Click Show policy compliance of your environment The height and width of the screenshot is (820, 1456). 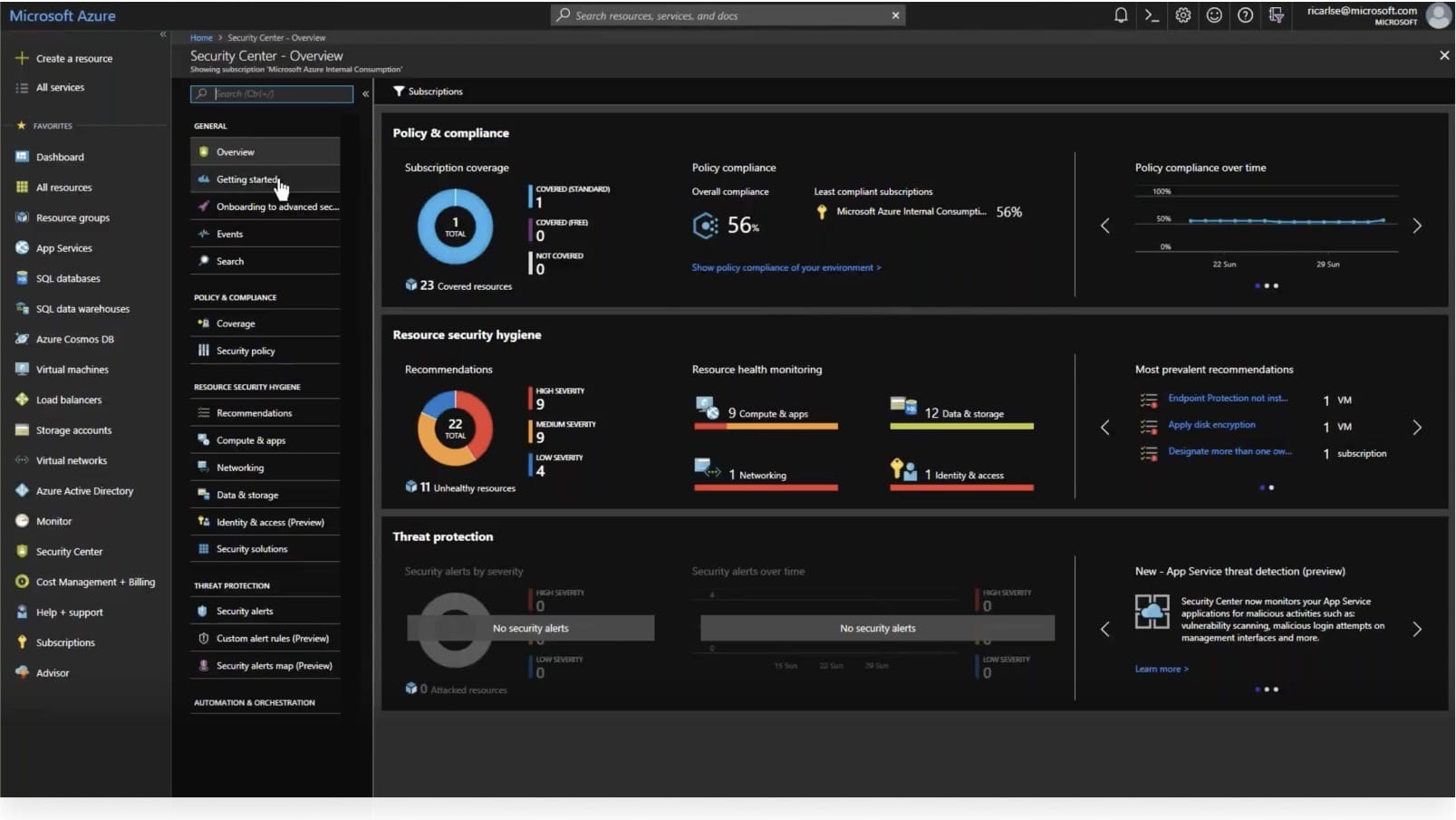coord(786,267)
